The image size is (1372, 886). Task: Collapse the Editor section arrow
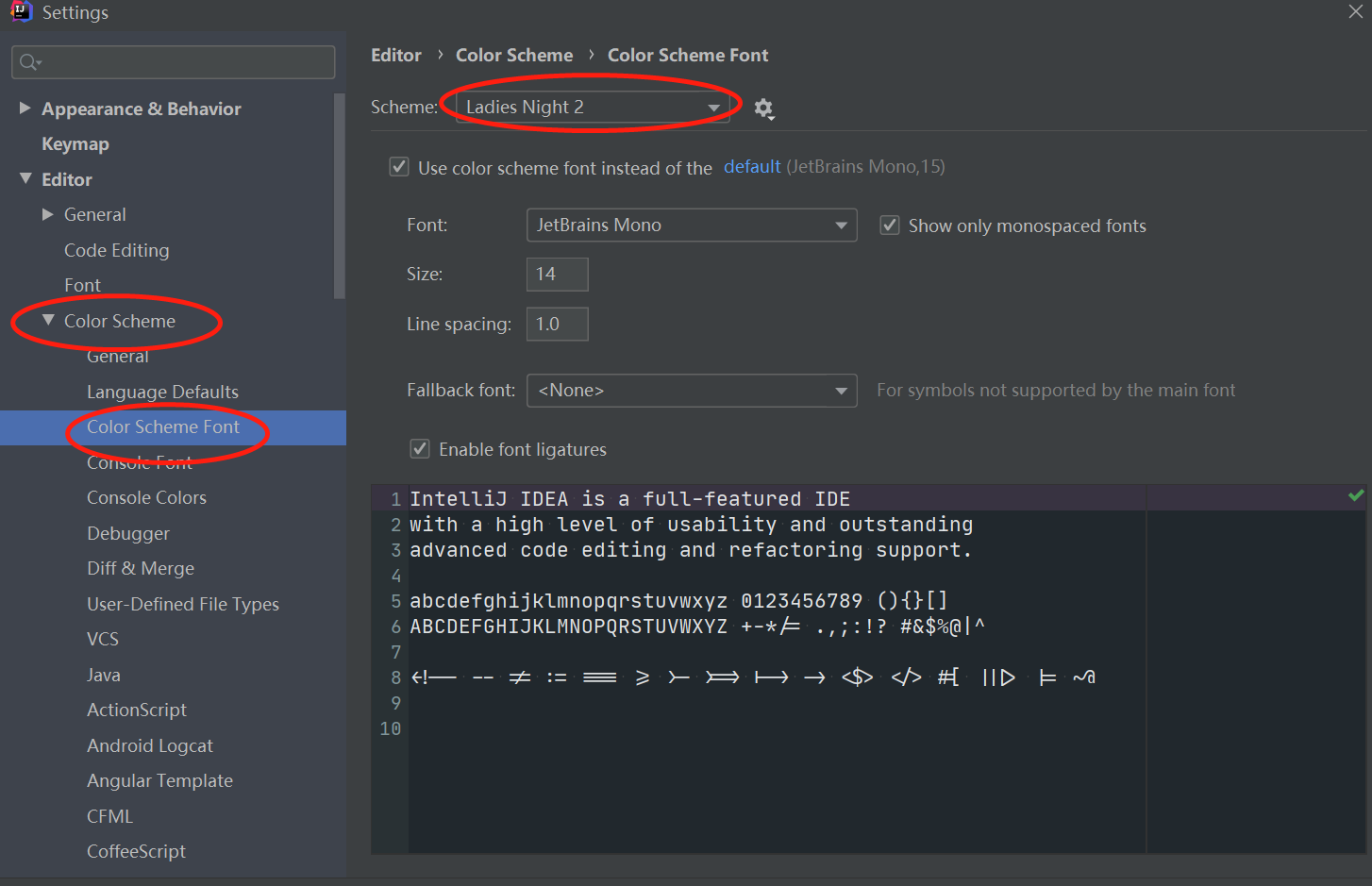[x=25, y=178]
